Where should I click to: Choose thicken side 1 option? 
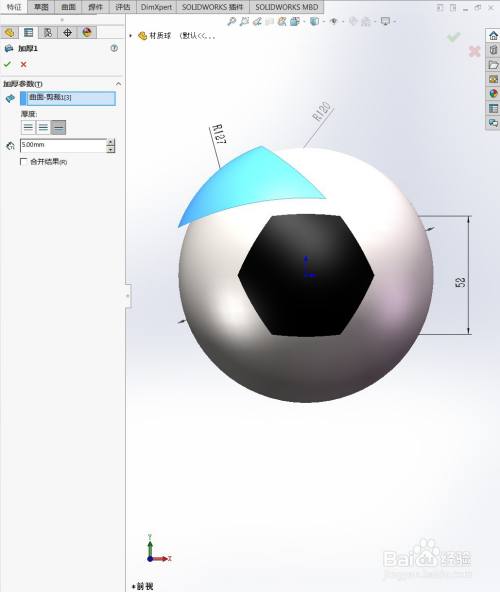pos(28,127)
